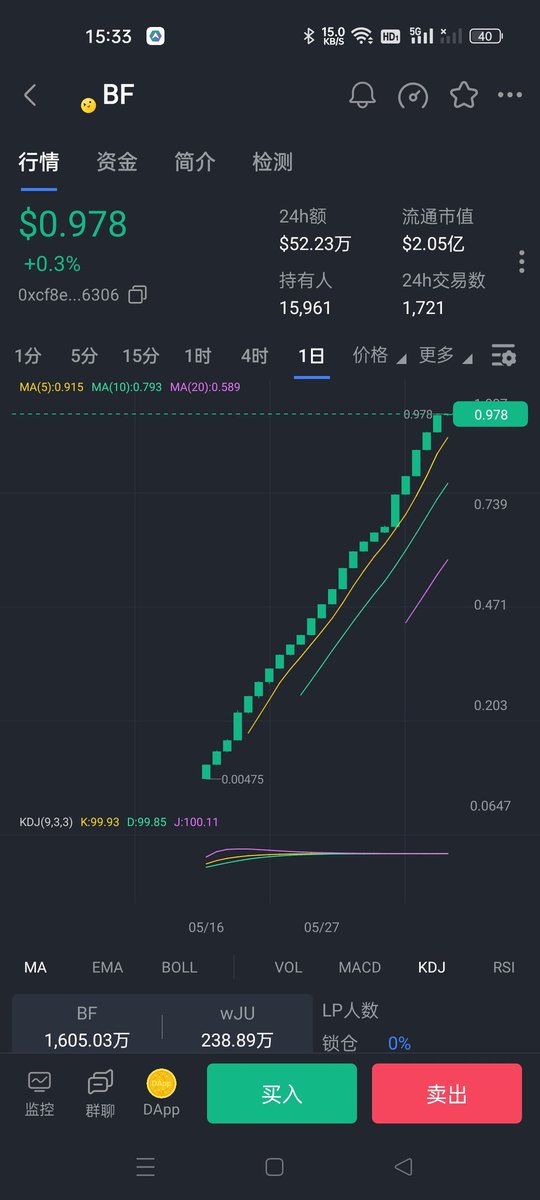Copy contract address 0xcf8e...6306 icon
The image size is (540, 1200).
pos(138,295)
